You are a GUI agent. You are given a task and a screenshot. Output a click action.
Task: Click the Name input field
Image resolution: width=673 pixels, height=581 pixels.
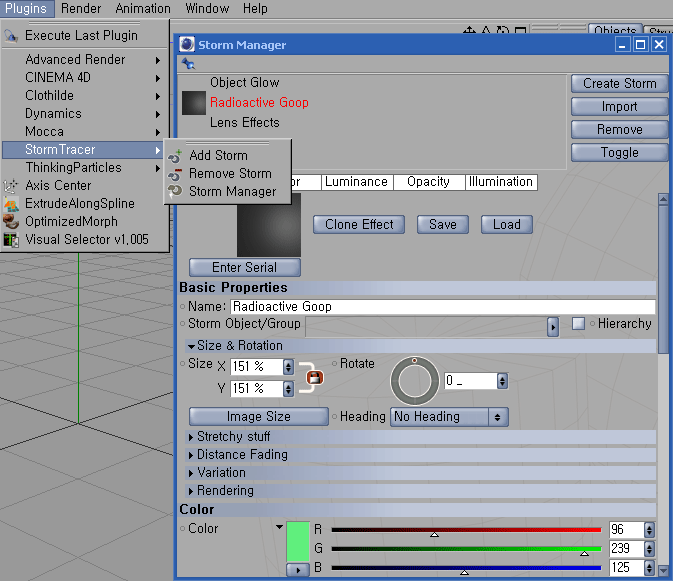[443, 307]
